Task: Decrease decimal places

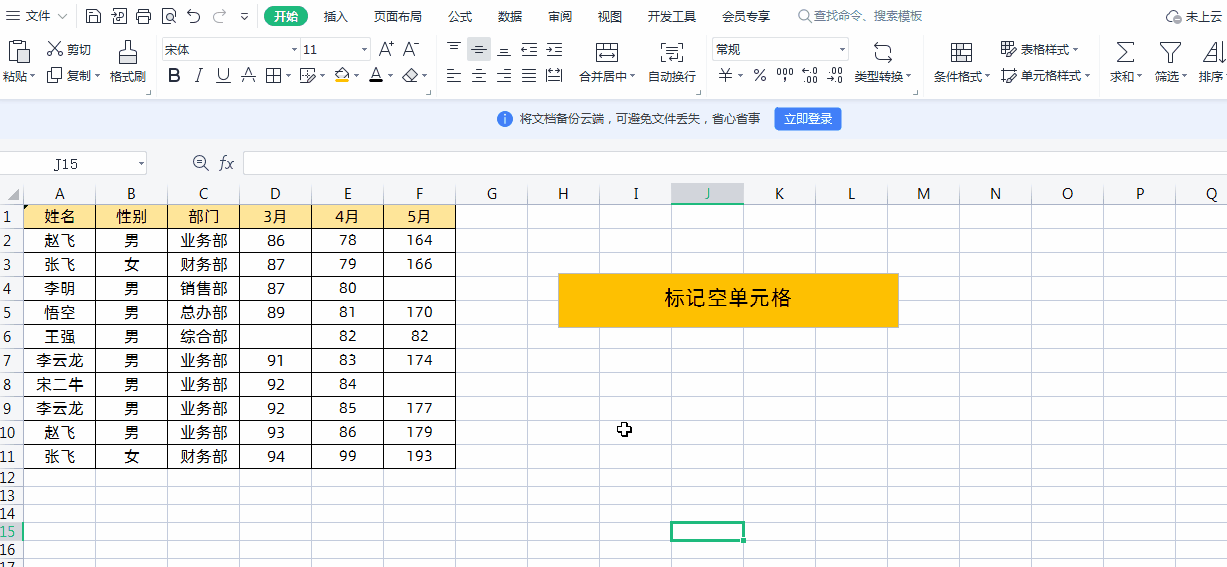Action: pyautogui.click(x=835, y=75)
